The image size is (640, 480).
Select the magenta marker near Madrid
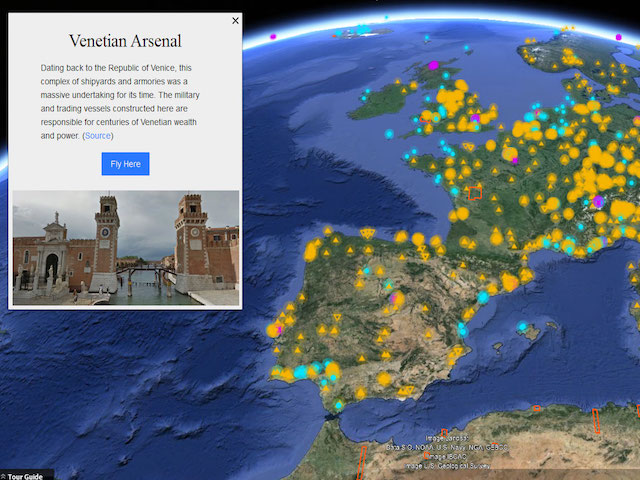(x=394, y=298)
